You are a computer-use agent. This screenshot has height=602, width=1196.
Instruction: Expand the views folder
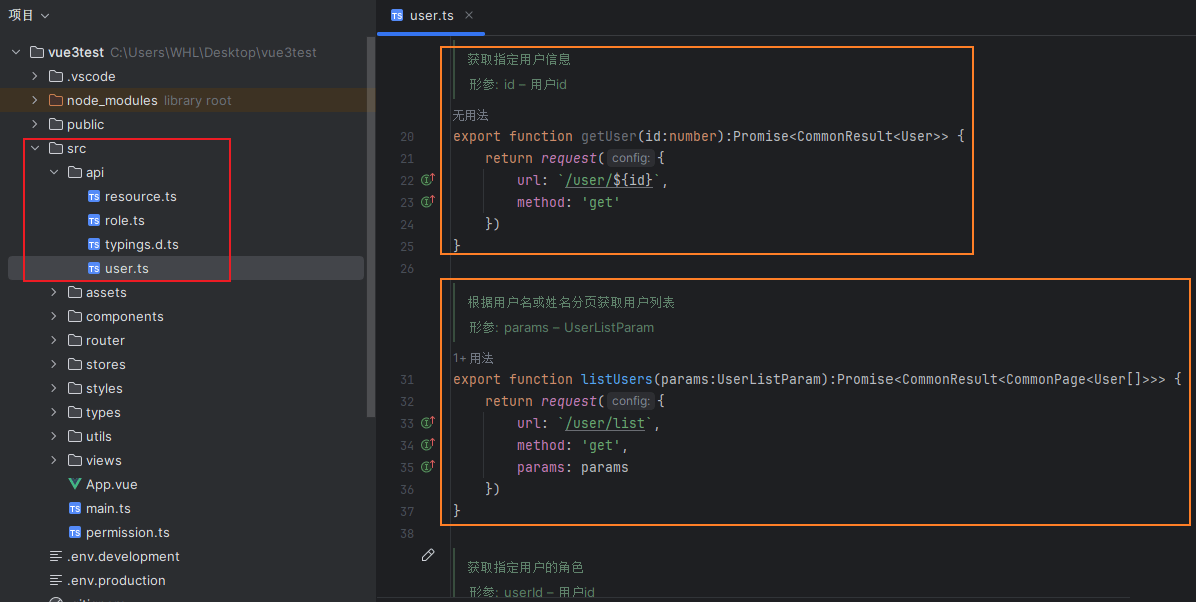[x=54, y=461]
